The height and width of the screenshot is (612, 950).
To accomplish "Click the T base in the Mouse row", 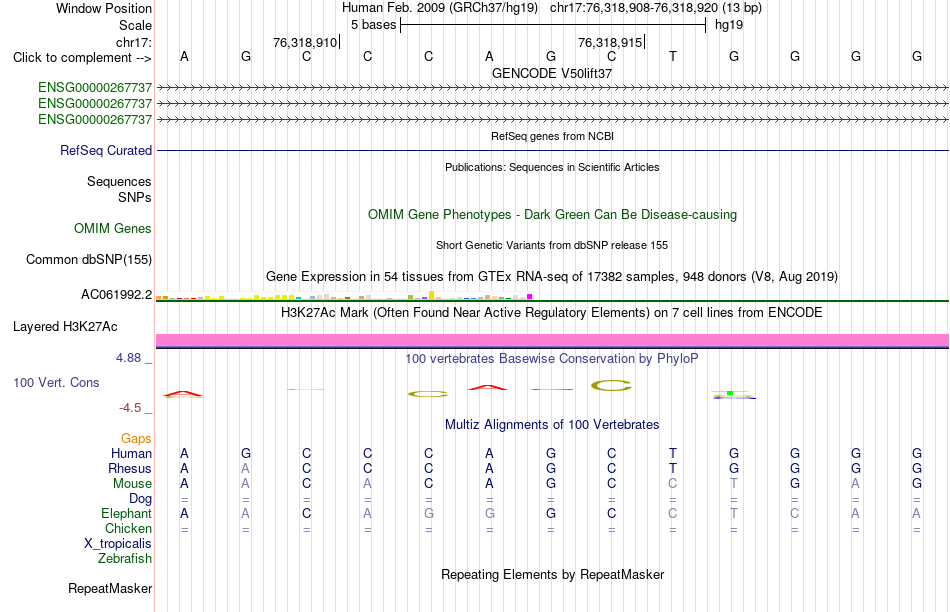I will [x=734, y=484].
